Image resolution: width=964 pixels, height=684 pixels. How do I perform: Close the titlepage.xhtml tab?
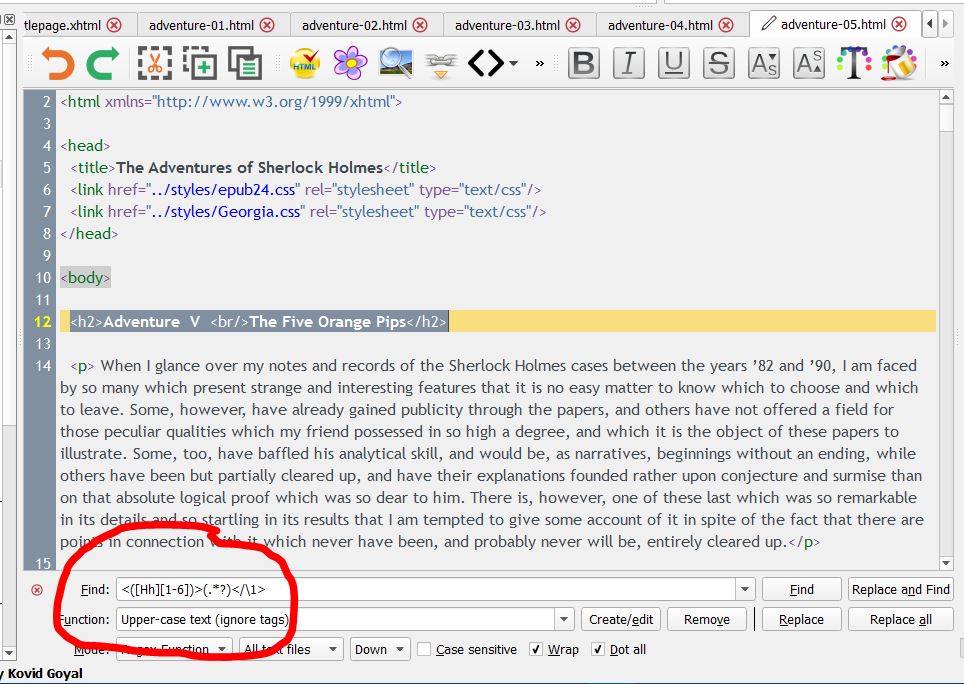[x=114, y=25]
